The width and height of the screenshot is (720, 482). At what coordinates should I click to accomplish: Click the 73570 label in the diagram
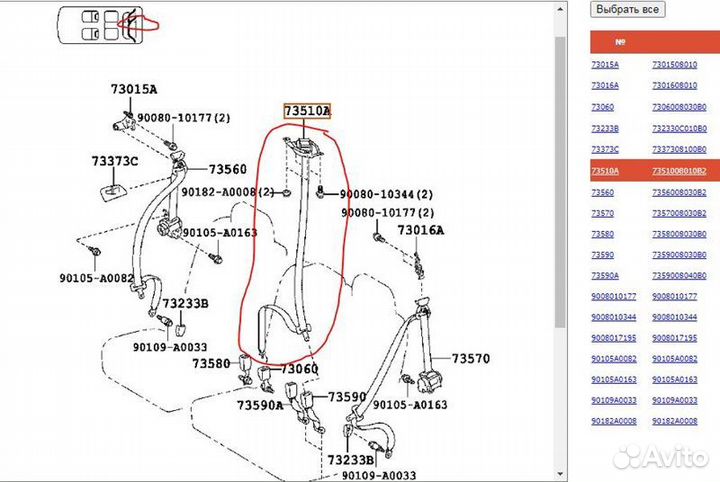[470, 359]
